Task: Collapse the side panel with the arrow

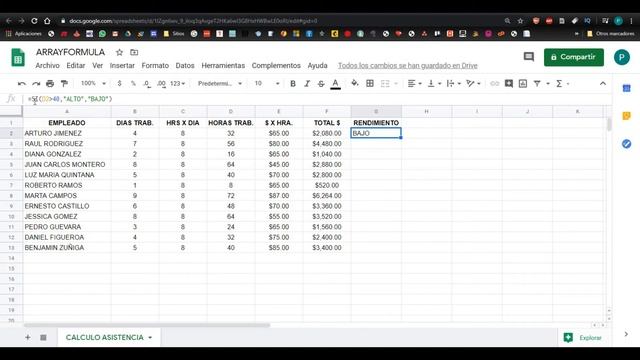Action: pyautogui.click(x=626, y=334)
